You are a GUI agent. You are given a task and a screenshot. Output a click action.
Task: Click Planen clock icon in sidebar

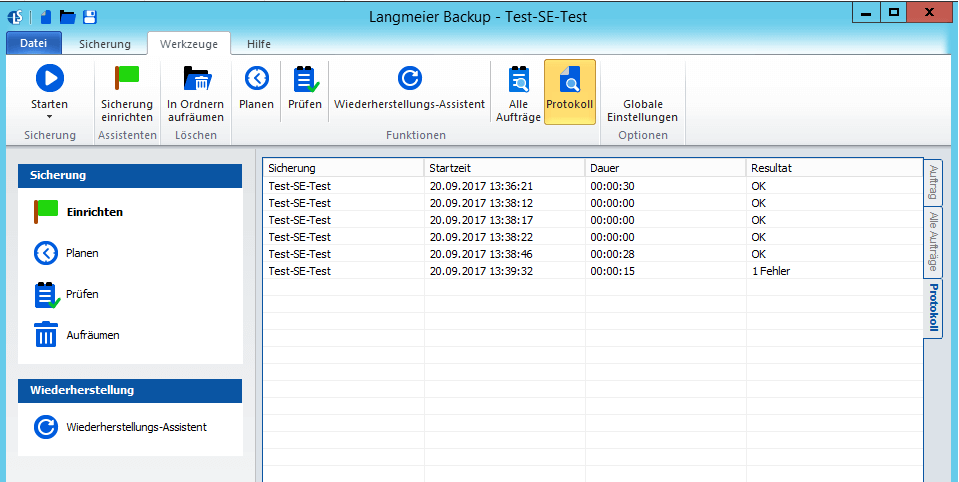46,253
